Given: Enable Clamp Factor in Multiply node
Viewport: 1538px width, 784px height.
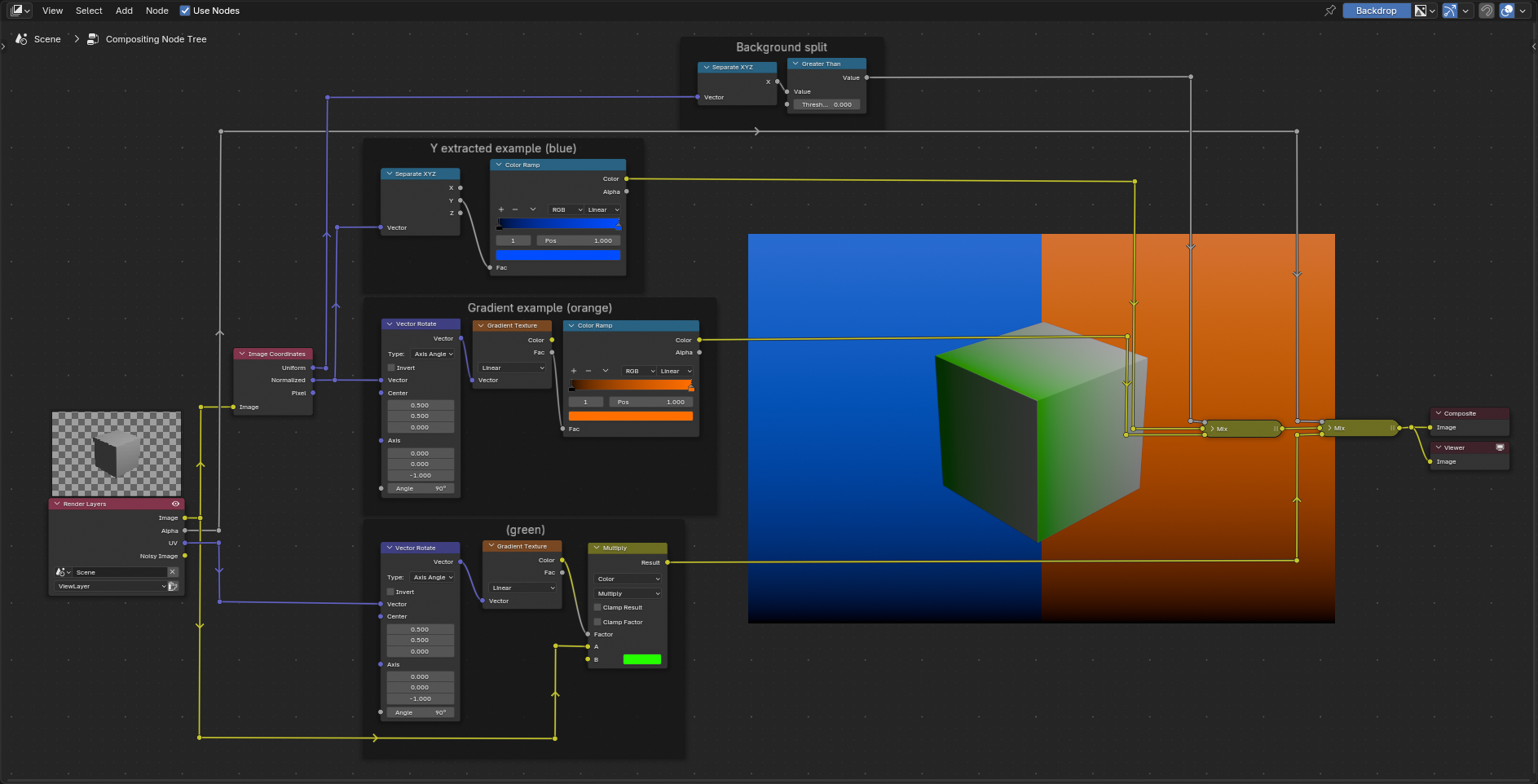Looking at the screenshot, I should (x=597, y=622).
